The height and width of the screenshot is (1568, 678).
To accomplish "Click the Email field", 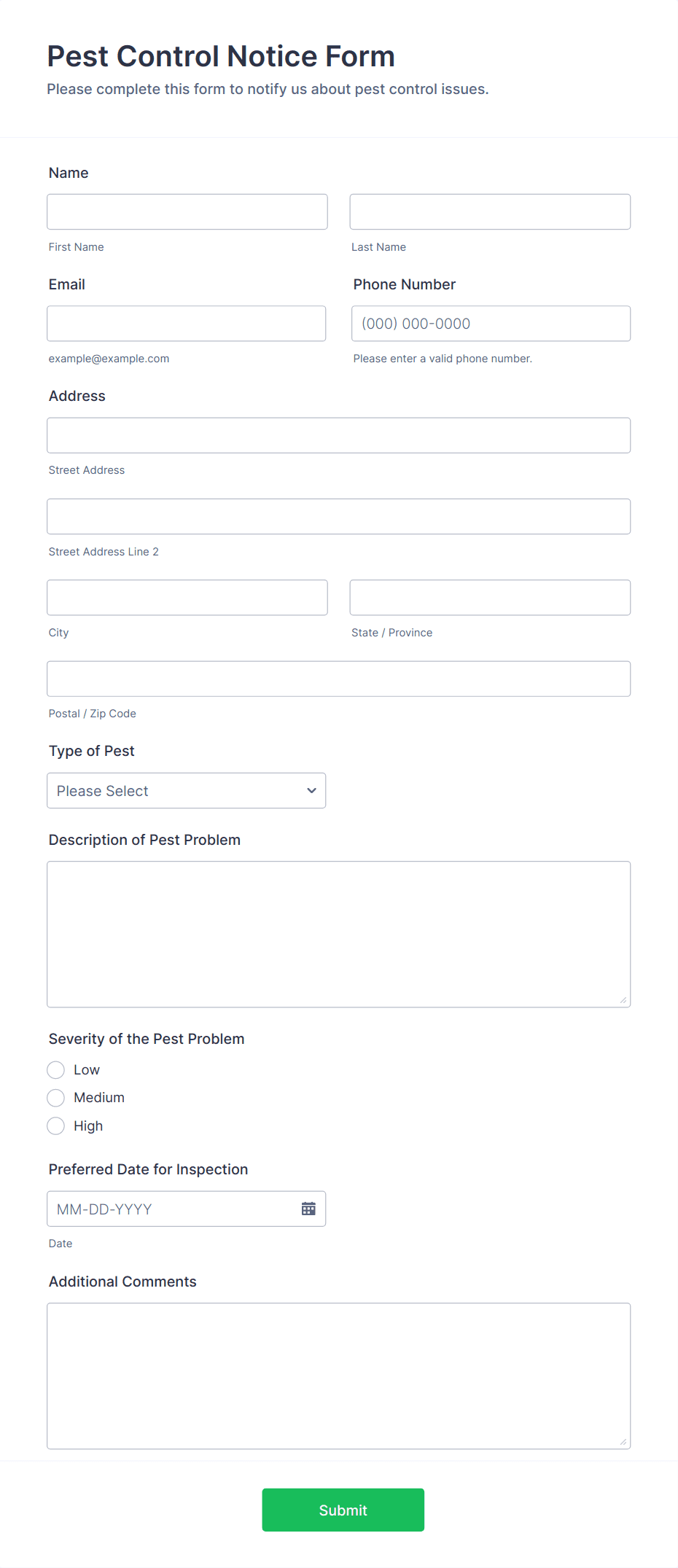I will click(x=186, y=323).
